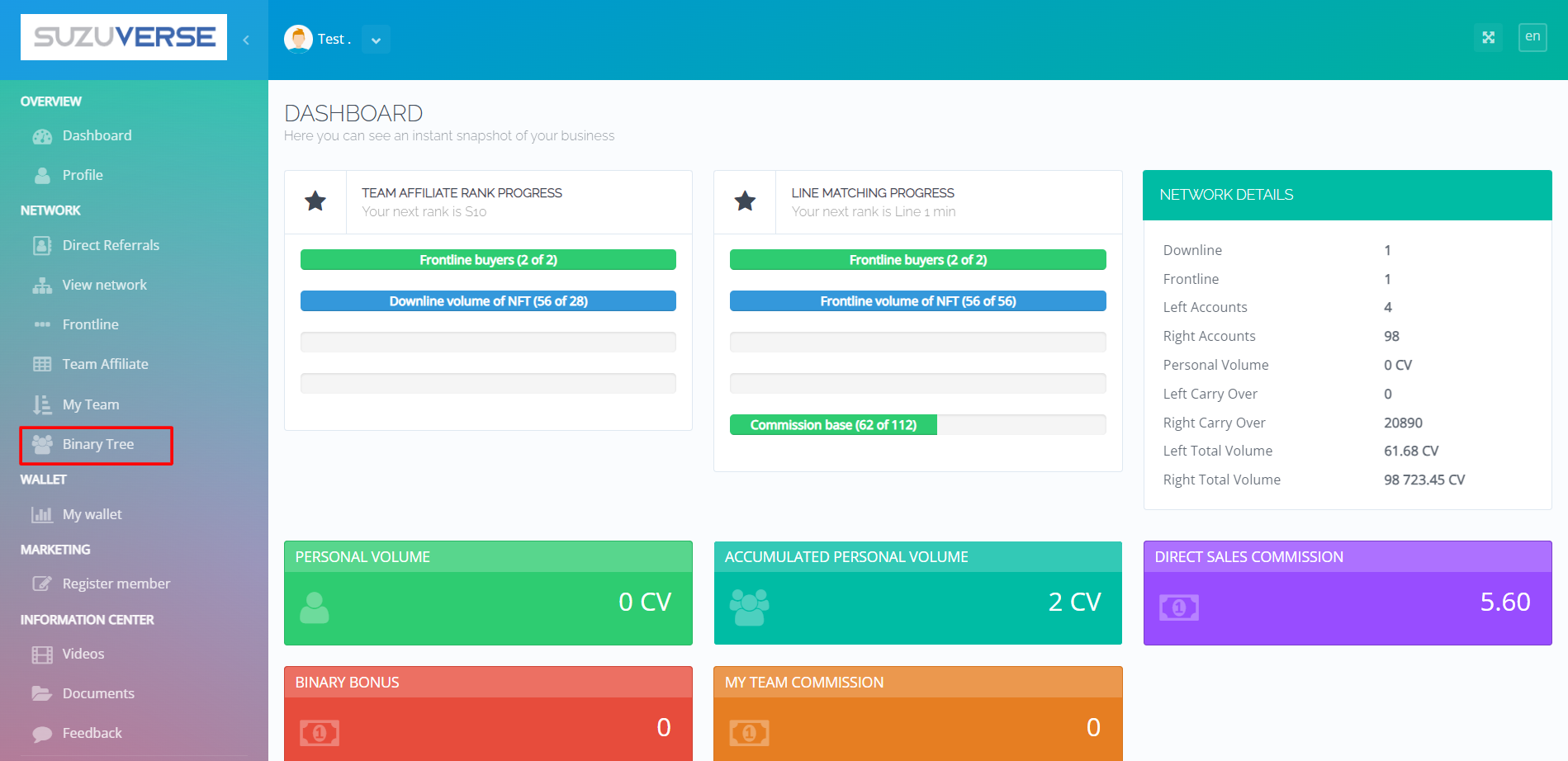Toggle fullscreen mode icon in header
Screen dimensions: 1568x761
tap(1488, 37)
